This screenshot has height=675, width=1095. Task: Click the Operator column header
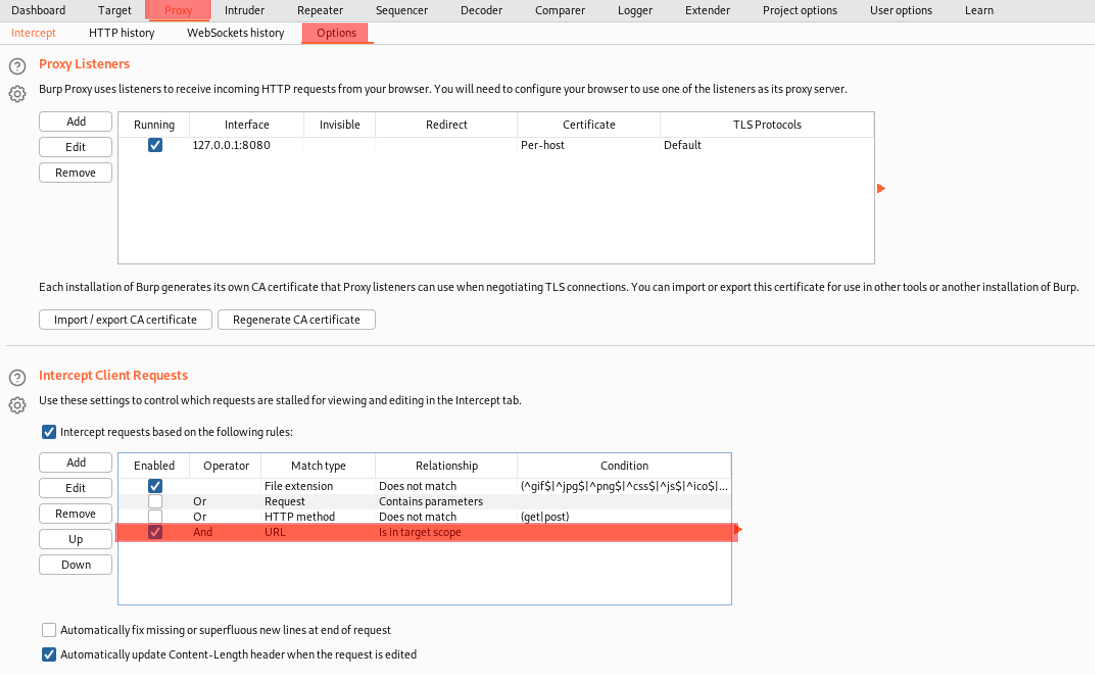coord(226,466)
